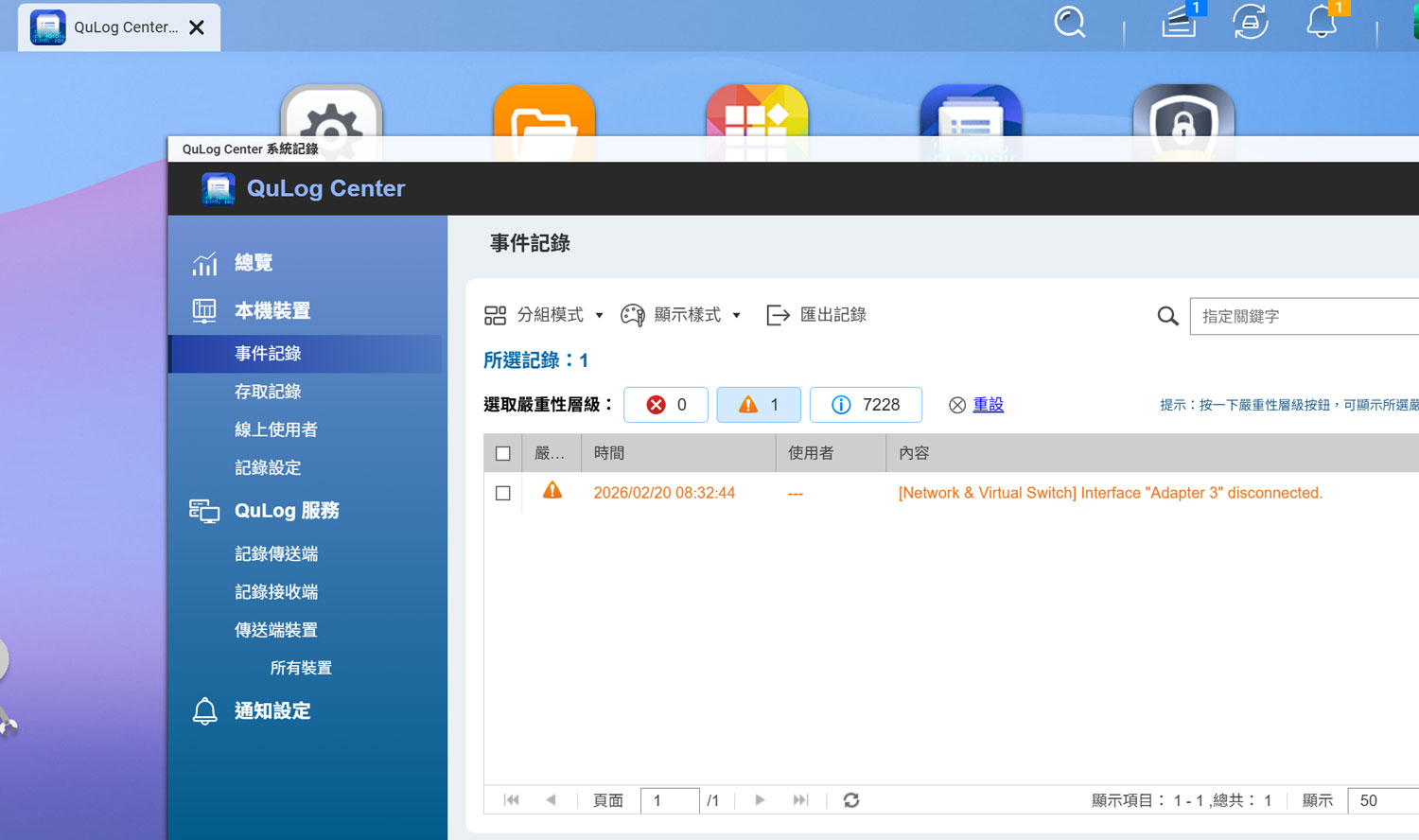Image resolution: width=1419 pixels, height=840 pixels.
Task: Toggle the information severity filter showing 7228
Action: pos(866,405)
